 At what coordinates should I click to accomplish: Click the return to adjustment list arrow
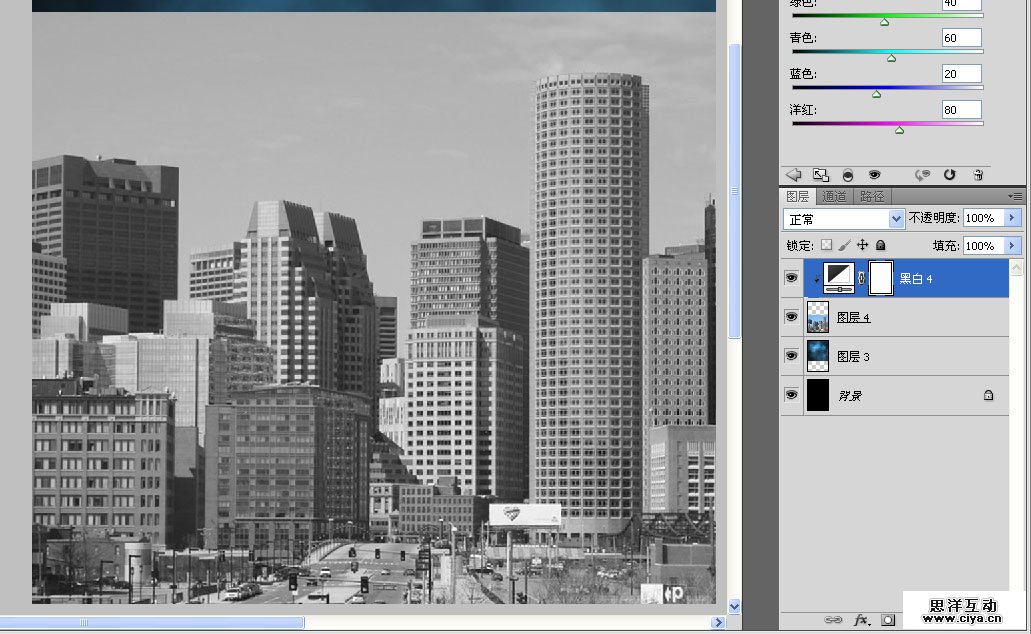pos(794,175)
